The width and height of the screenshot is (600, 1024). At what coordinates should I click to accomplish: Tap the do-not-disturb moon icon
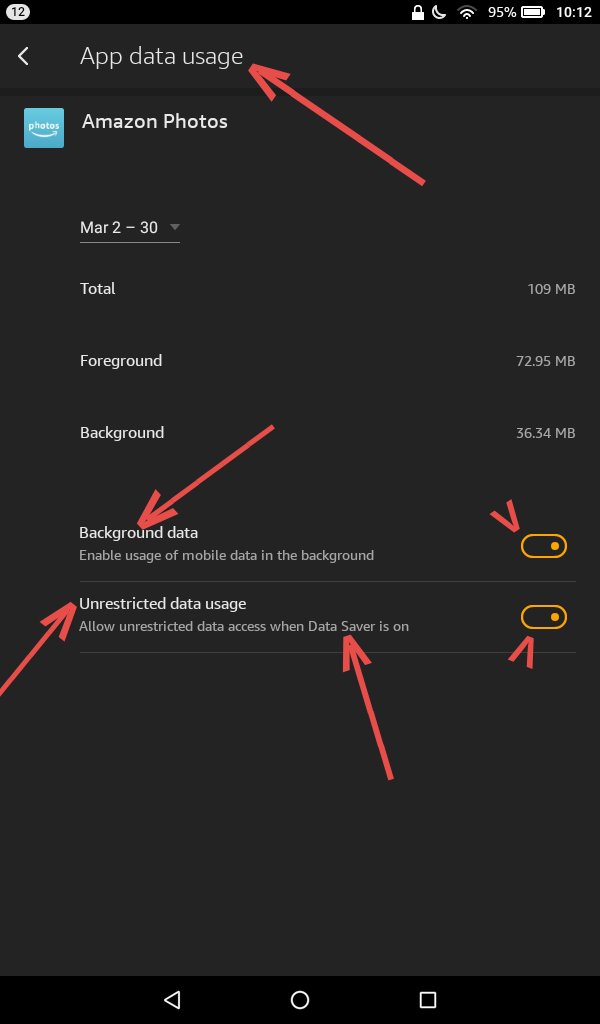coord(440,12)
